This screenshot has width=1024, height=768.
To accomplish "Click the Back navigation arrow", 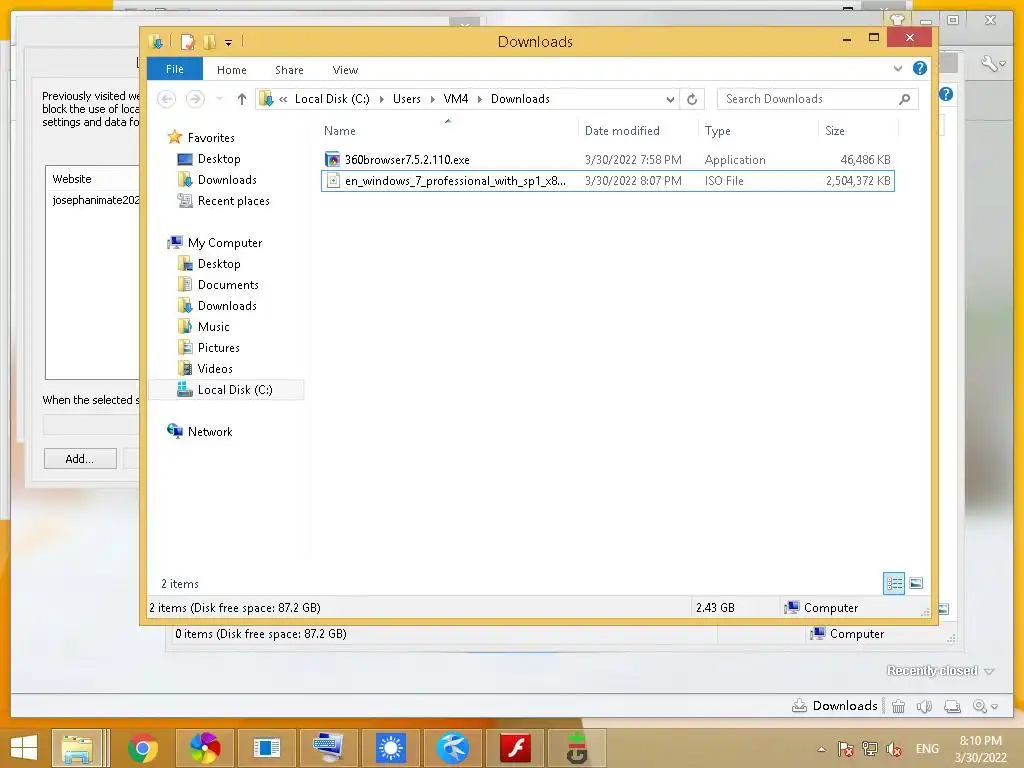I will (167, 99).
